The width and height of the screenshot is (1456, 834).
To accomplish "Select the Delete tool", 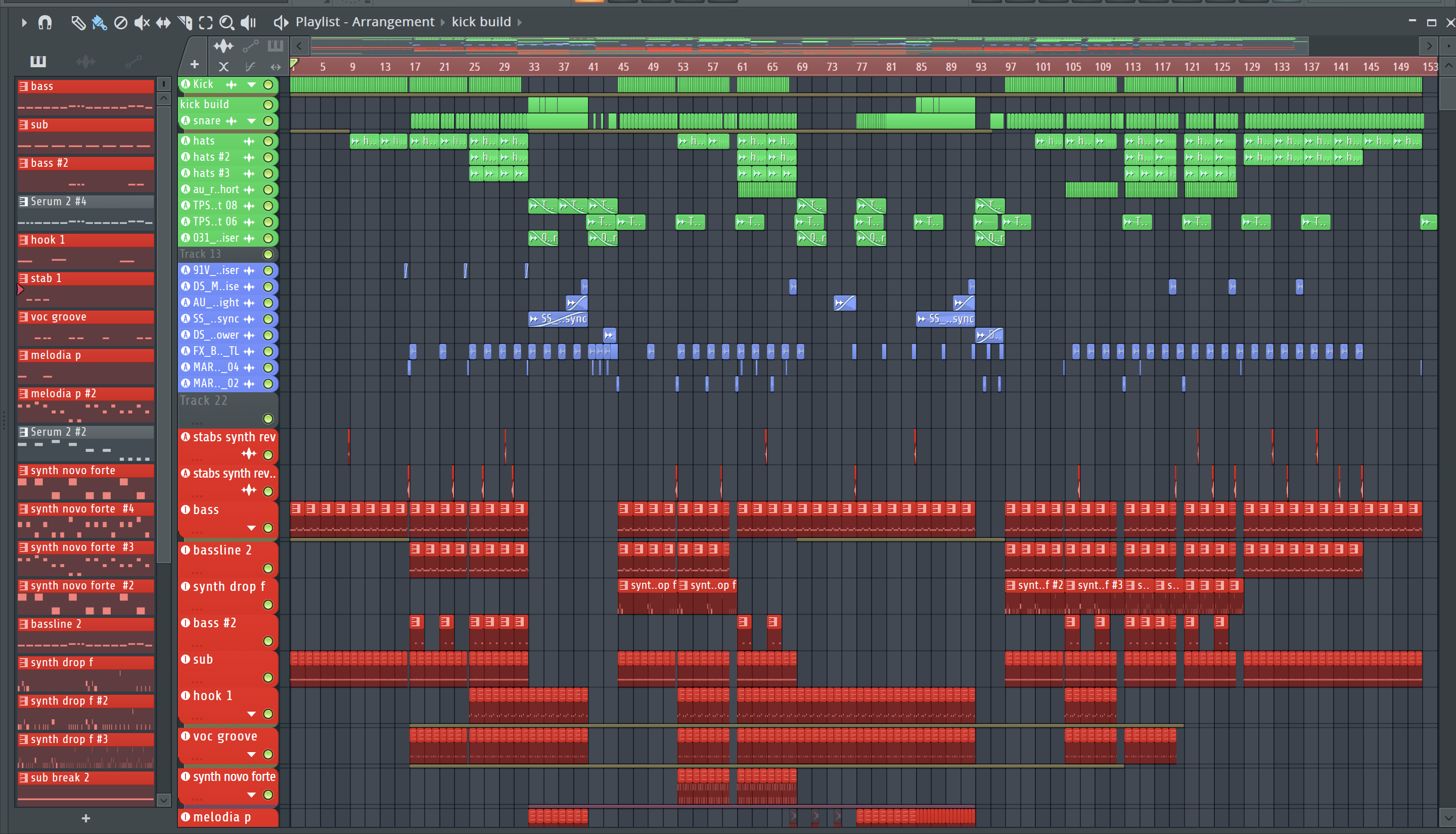I will click(x=120, y=22).
